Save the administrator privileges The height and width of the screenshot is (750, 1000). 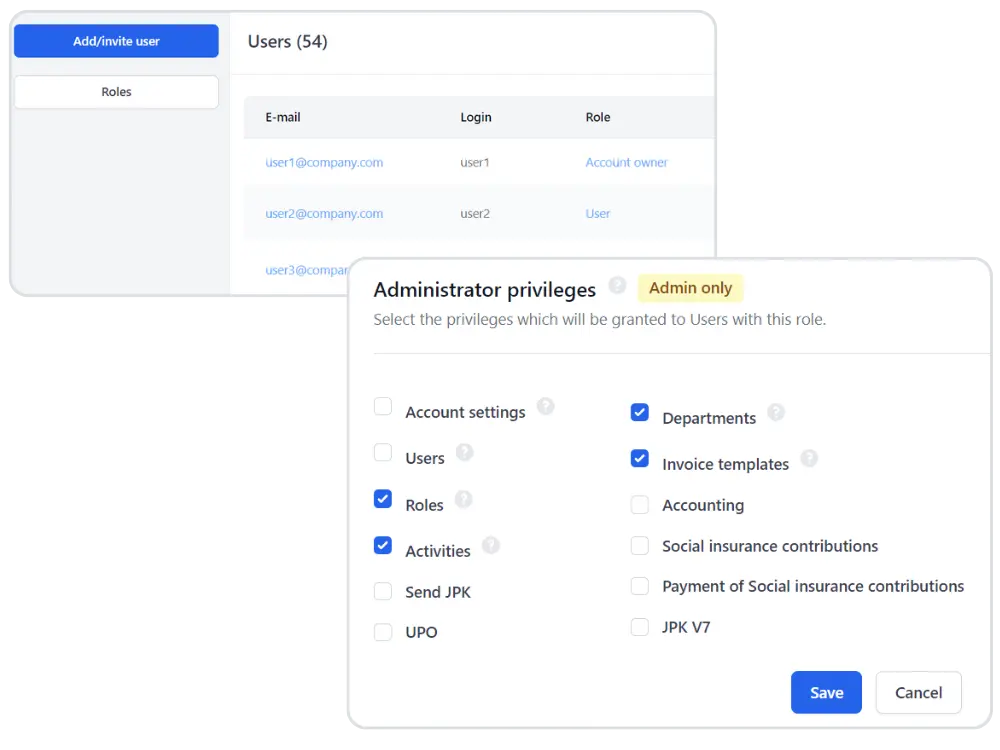click(x=826, y=692)
